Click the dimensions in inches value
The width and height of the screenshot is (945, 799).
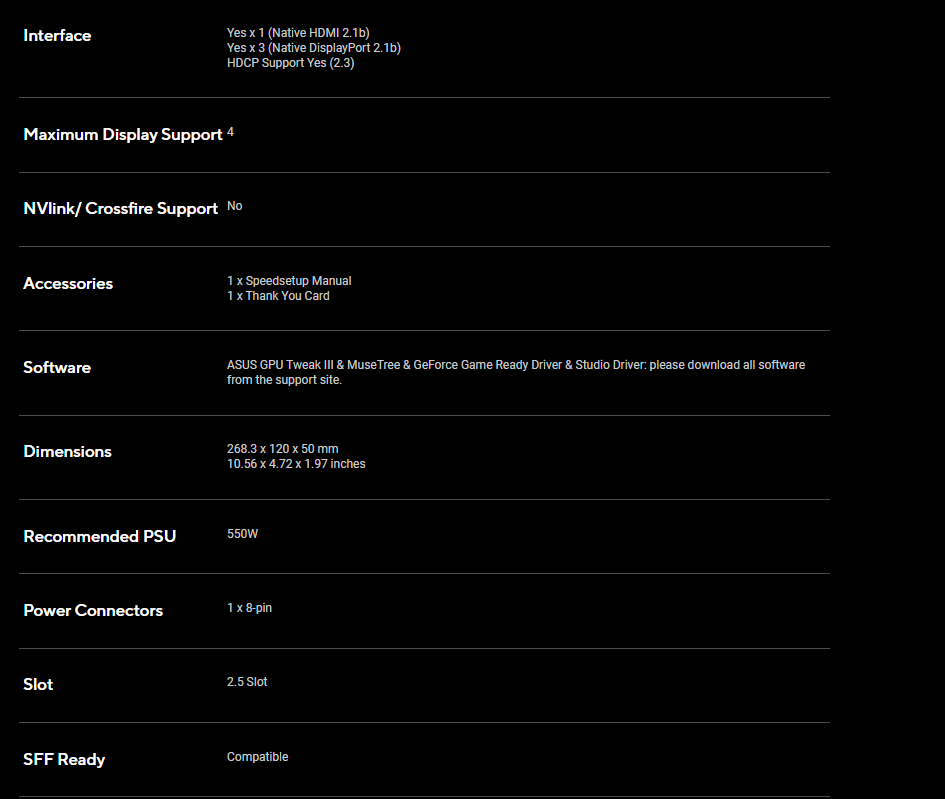pos(296,464)
